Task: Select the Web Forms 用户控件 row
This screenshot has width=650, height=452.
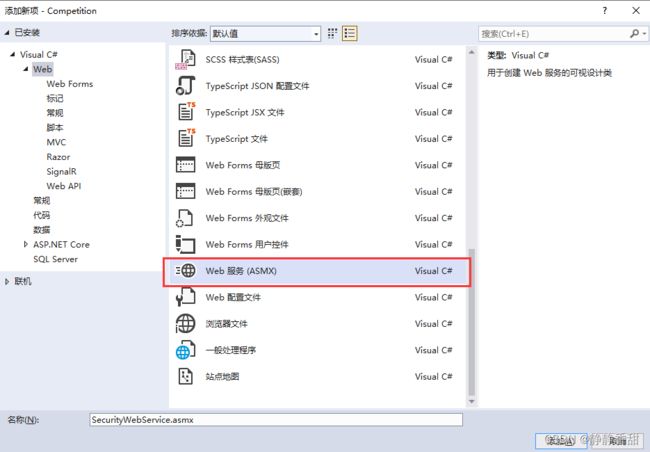Action: (x=317, y=244)
